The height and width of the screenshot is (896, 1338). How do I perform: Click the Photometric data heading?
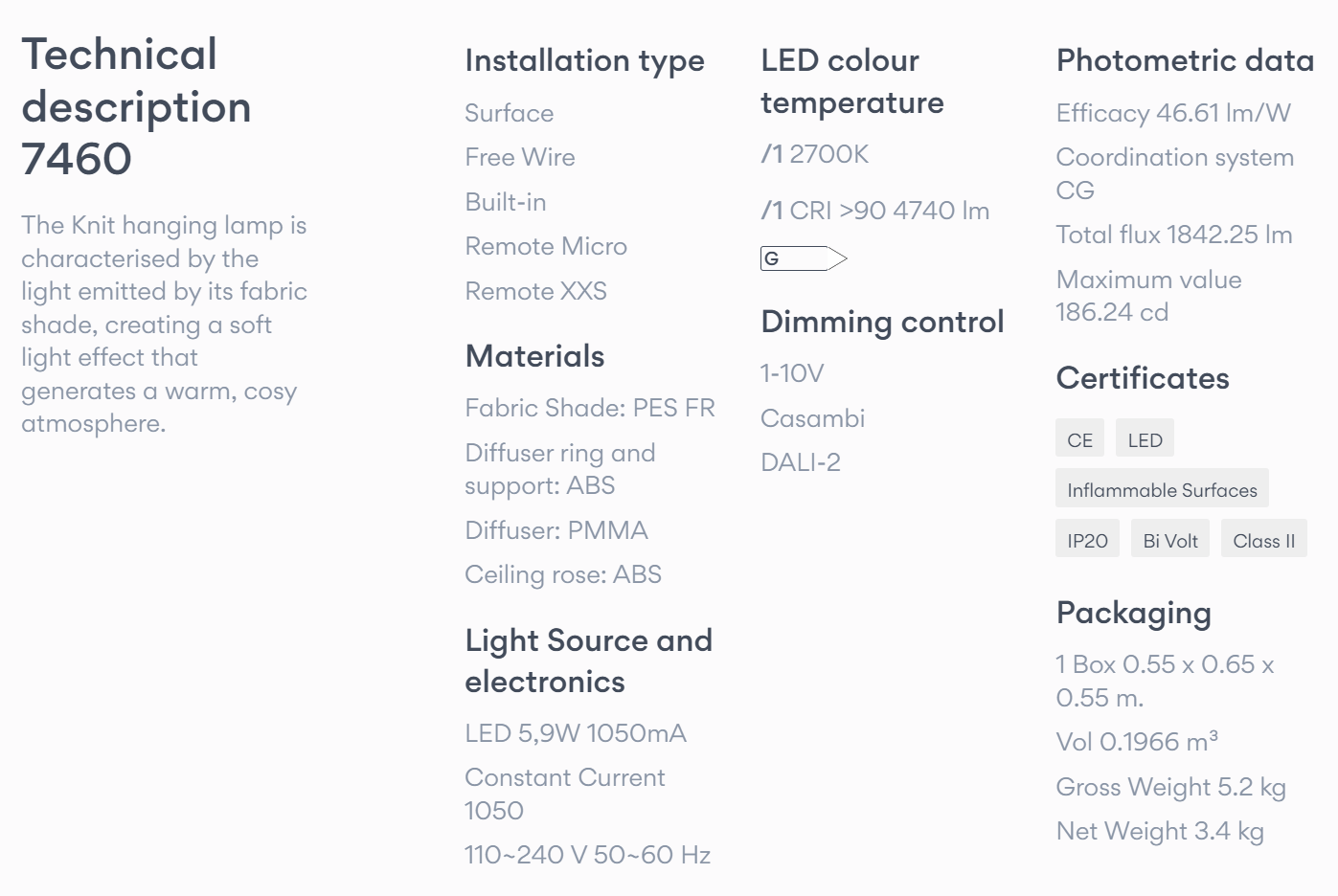click(x=1185, y=60)
